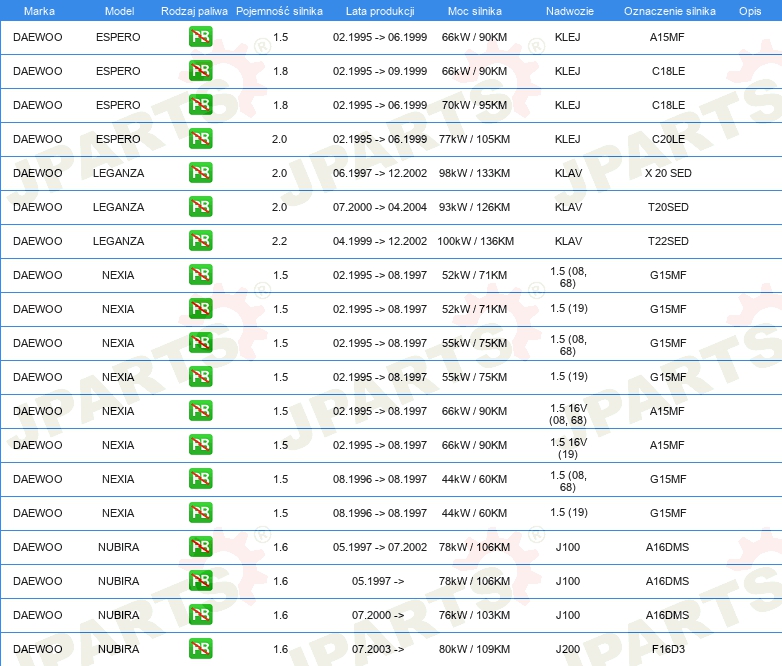The height and width of the screenshot is (666, 782).
Task: Click the KLEJ body cell in the C20LE row
Action: click(568, 139)
